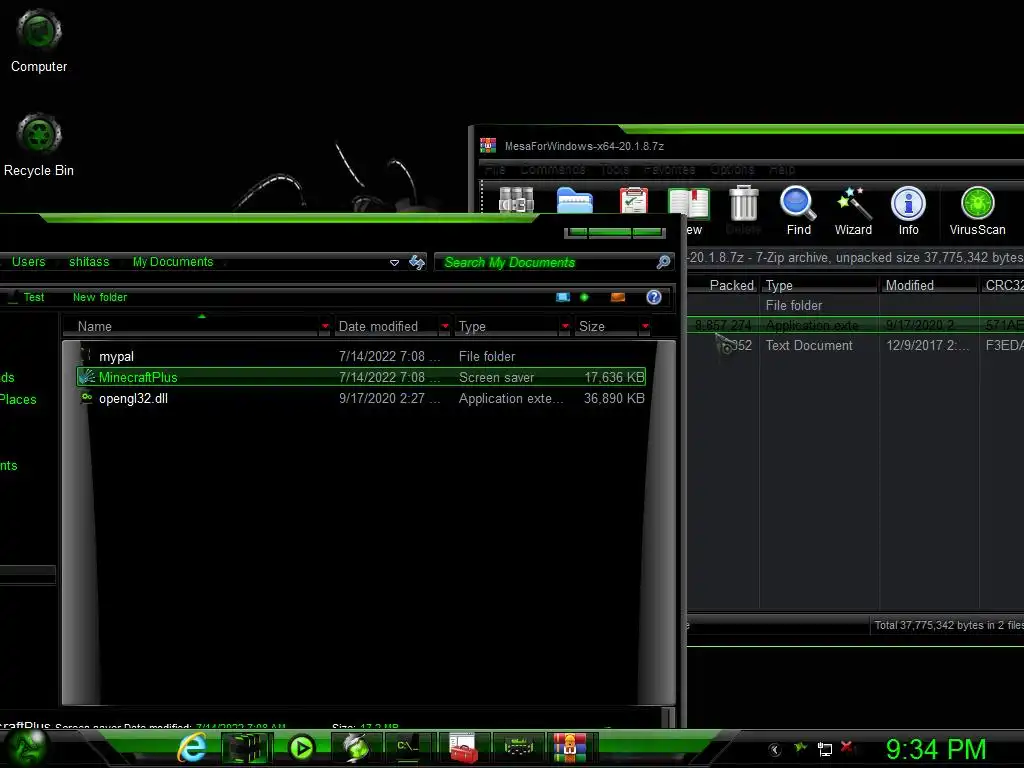Open the media player taskbar icon
Image resolution: width=1024 pixels, height=768 pixels.
click(x=302, y=748)
